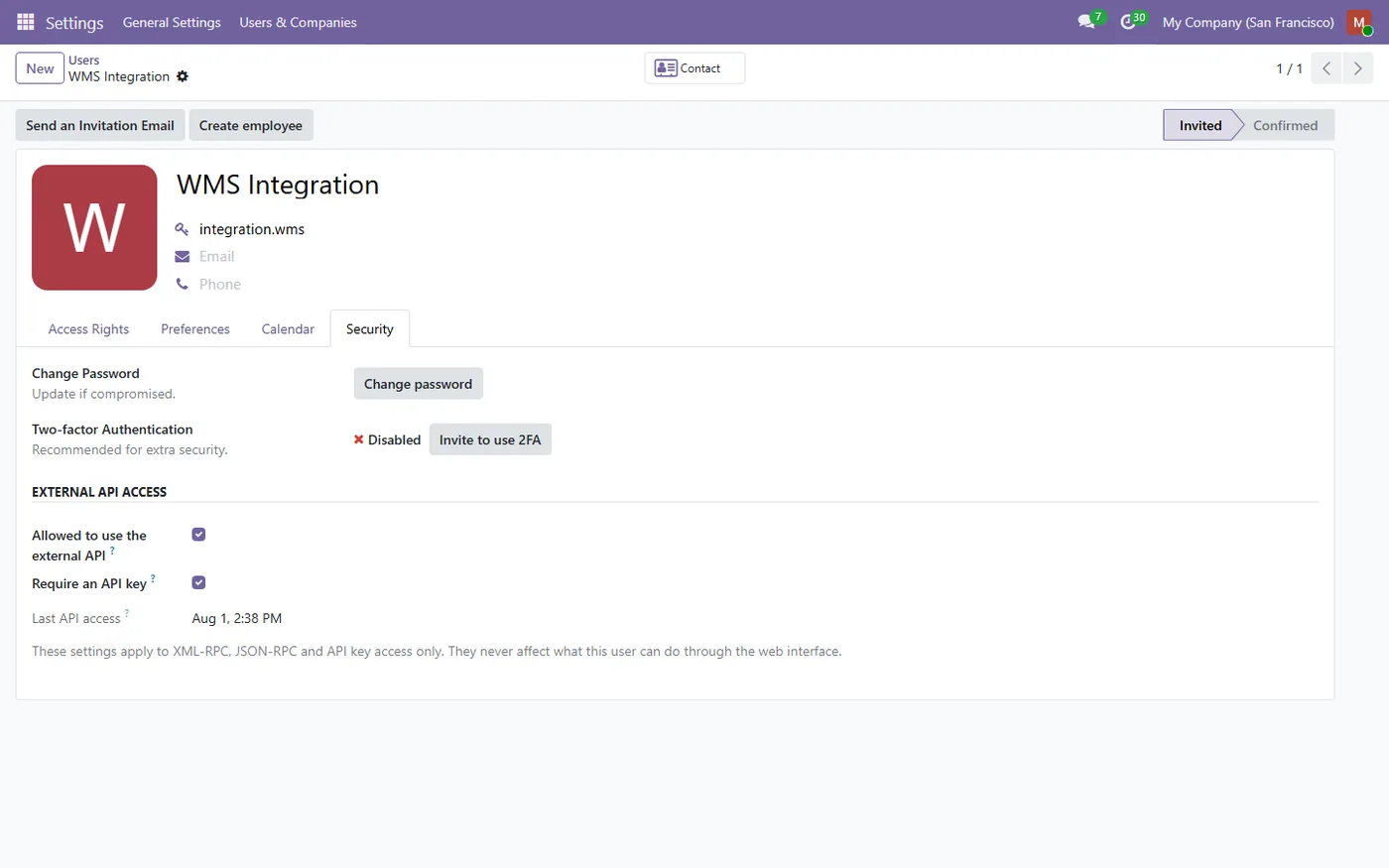Screen dimensions: 1389x868
Task: Click the 1 / 1 pager counter
Action: tap(1289, 68)
